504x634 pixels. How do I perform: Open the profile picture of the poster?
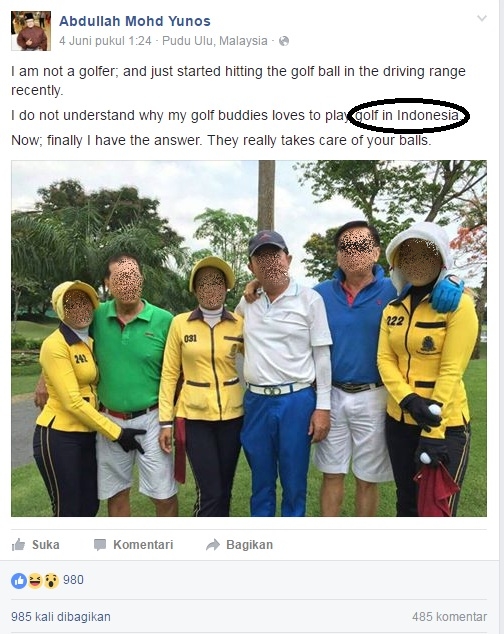31,31
